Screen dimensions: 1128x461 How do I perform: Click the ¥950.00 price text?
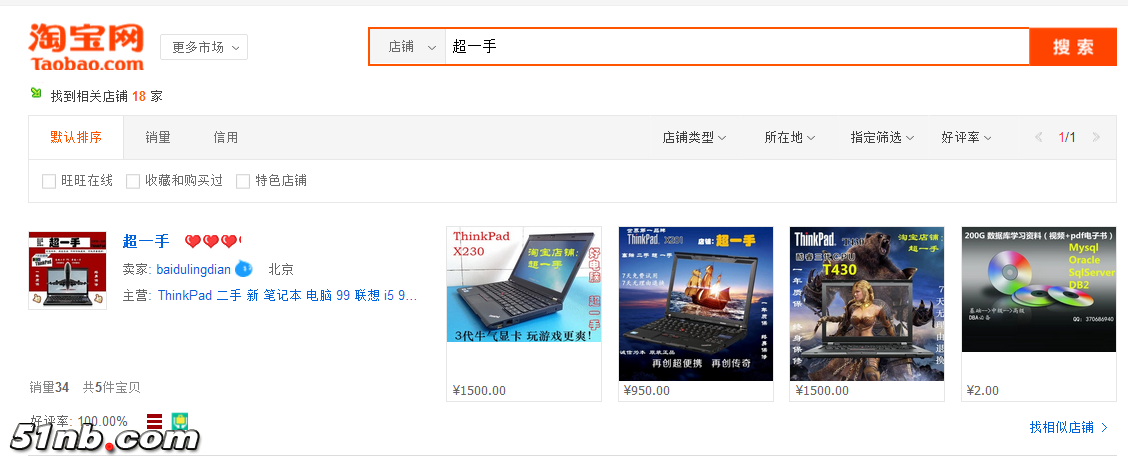point(647,391)
